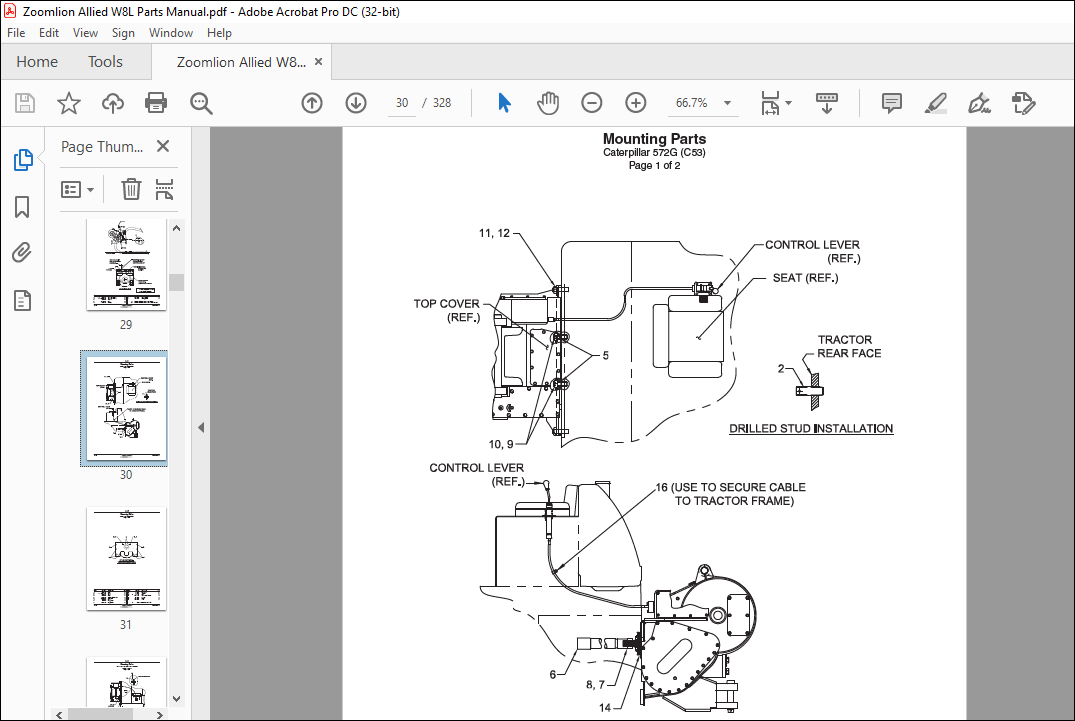Click the current page number field
Screen dimensions: 1075x721
click(x=402, y=103)
